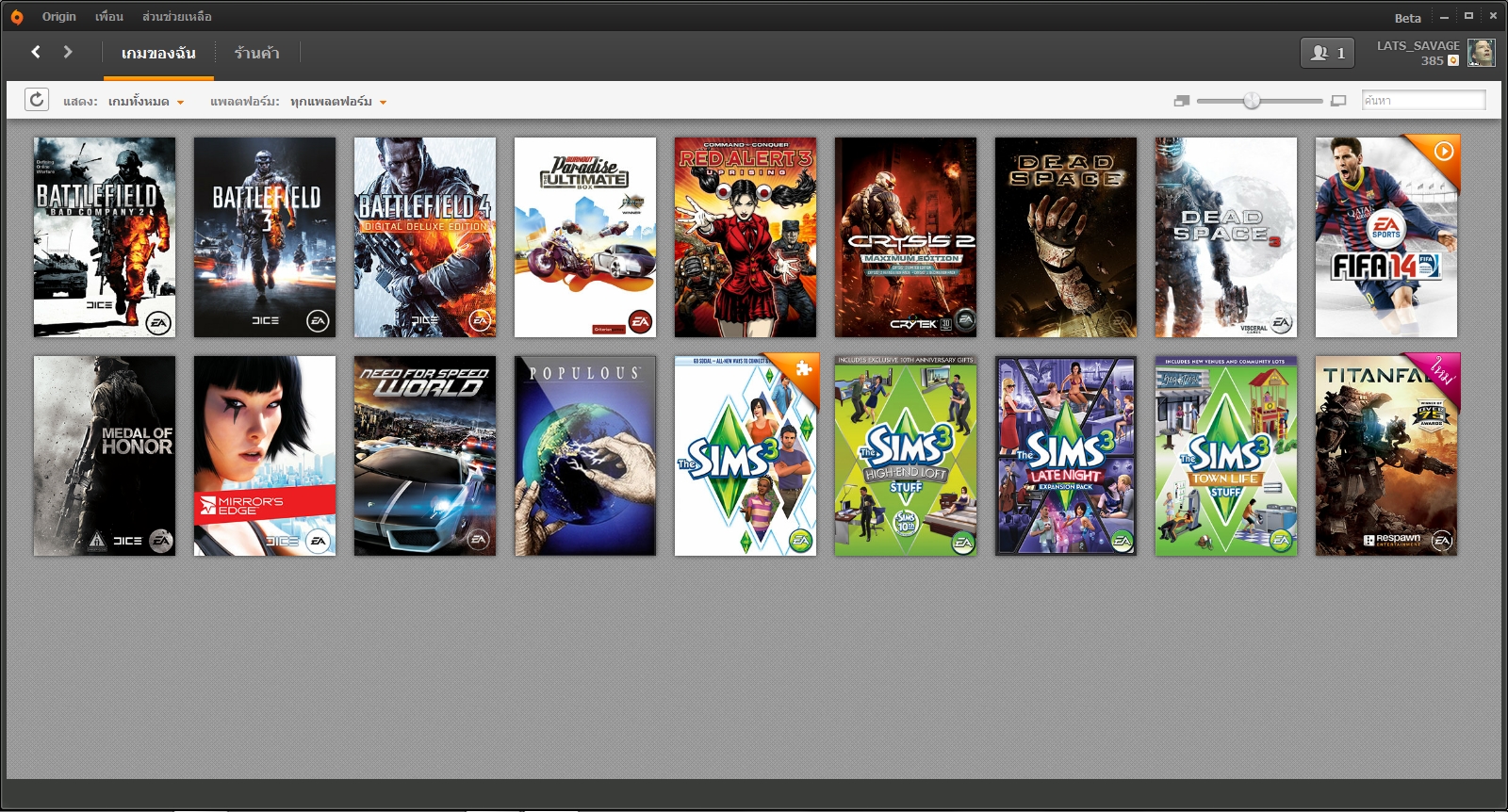
Task: Click the small tiles size icon
Action: pos(1182,101)
